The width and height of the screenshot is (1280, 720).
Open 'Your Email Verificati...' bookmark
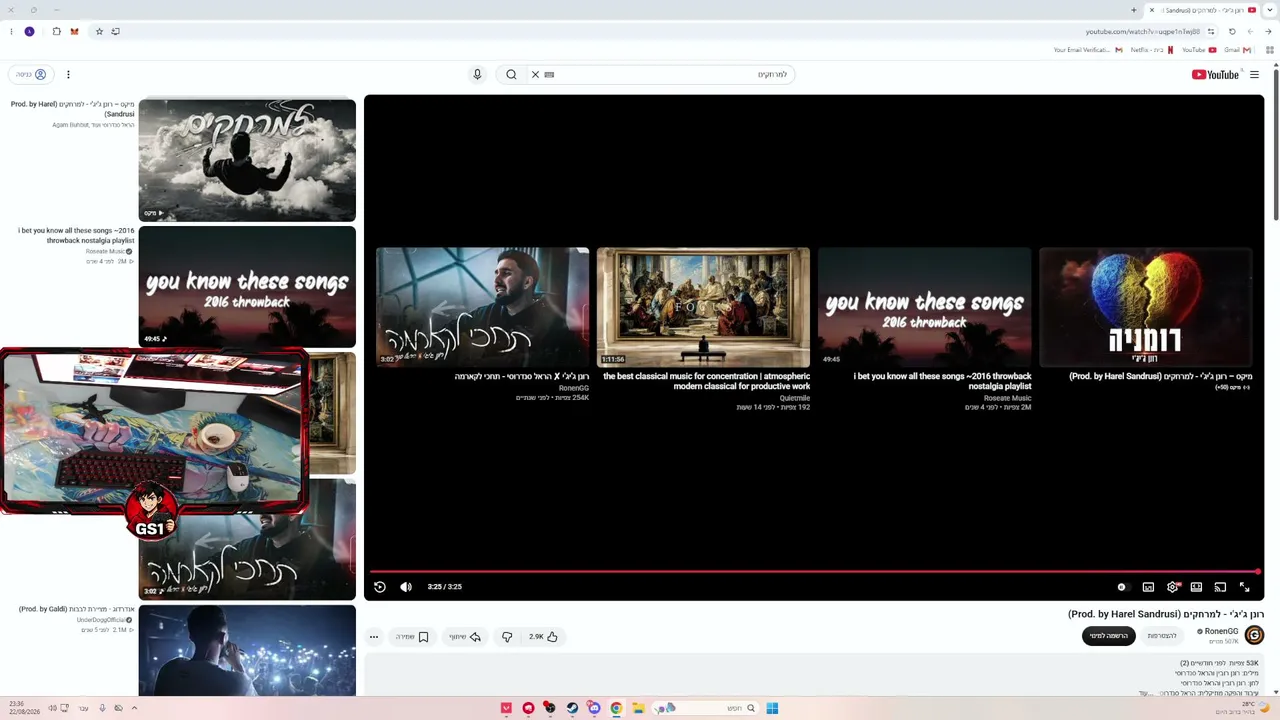click(1088, 50)
